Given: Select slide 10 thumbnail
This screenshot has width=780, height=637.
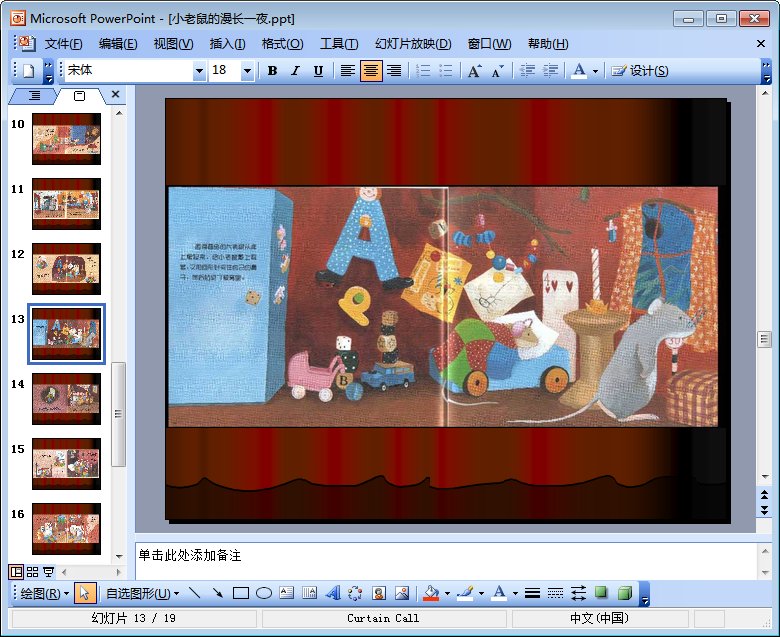Looking at the screenshot, I should 66,139.
